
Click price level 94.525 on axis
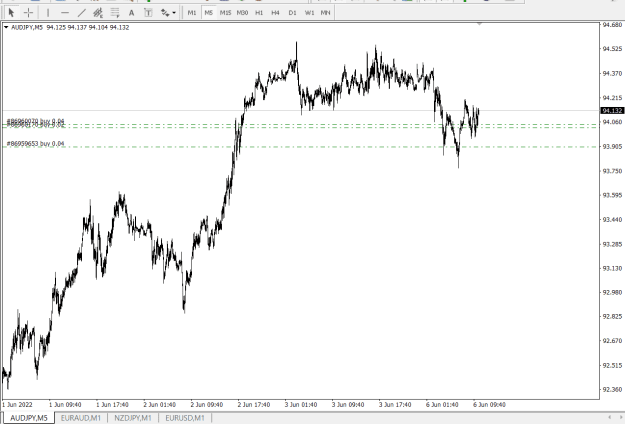pyautogui.click(x=612, y=49)
